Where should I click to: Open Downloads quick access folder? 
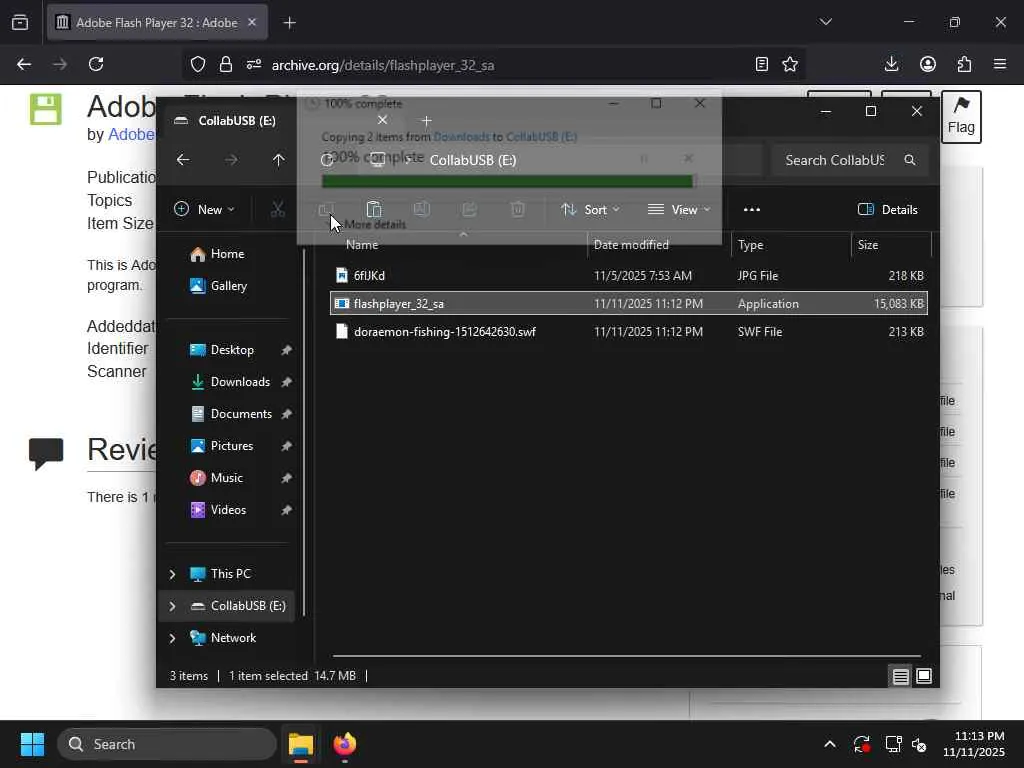(x=230, y=382)
